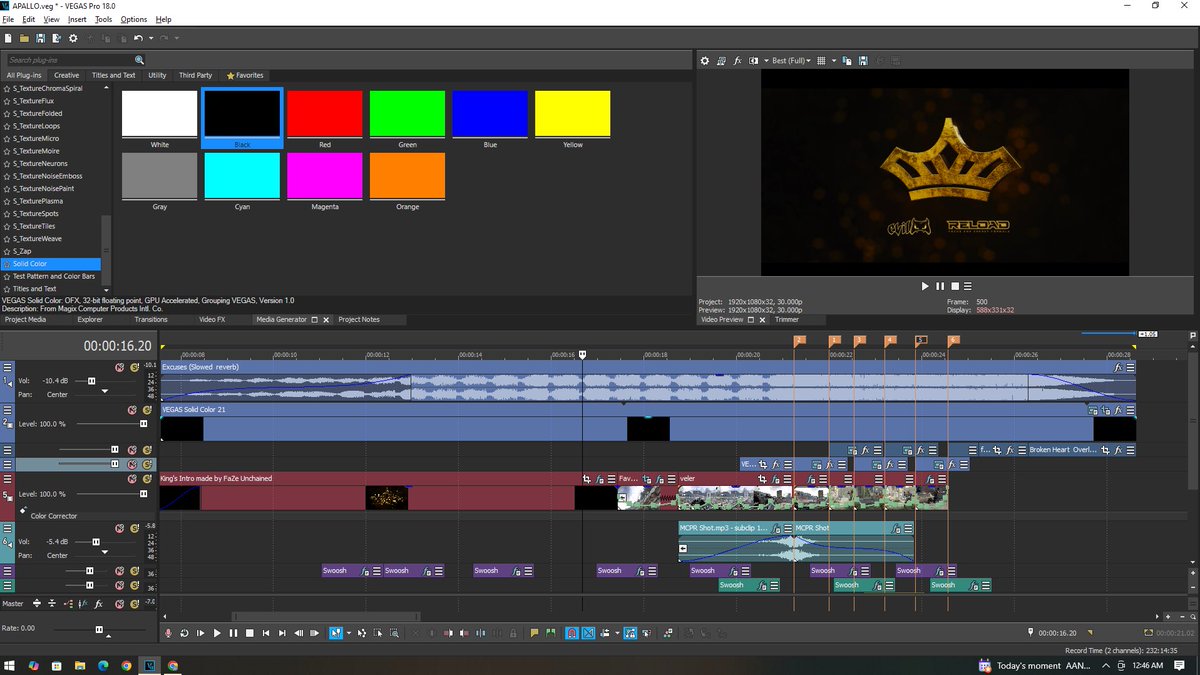Image resolution: width=1200 pixels, height=675 pixels.
Task: Open the File menu
Action: coord(8,19)
